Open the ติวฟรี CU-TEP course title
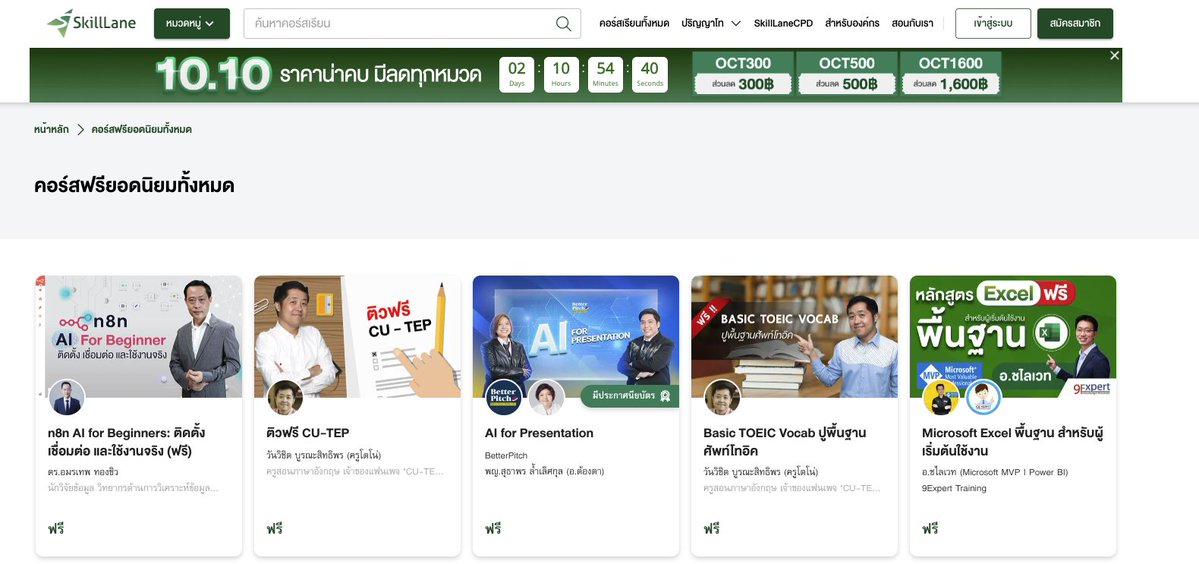 pos(308,433)
